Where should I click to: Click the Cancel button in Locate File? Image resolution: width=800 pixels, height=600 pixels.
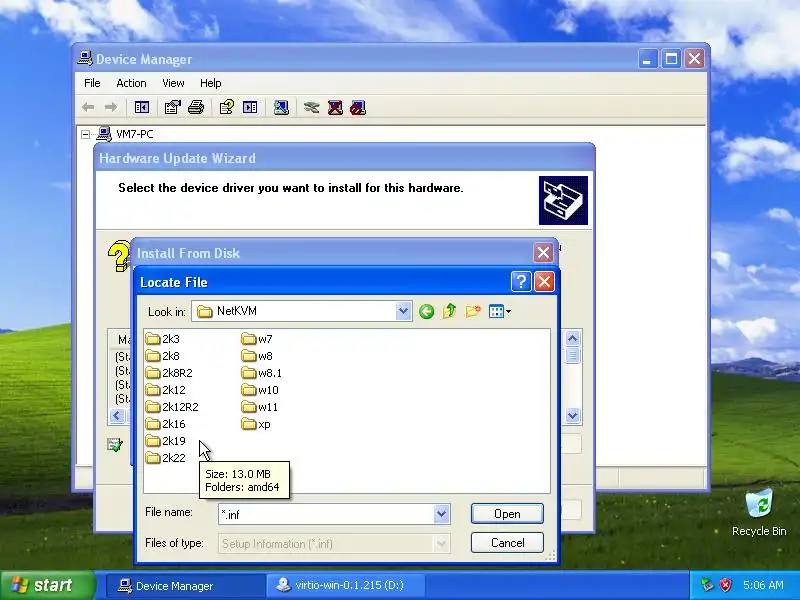(x=507, y=542)
